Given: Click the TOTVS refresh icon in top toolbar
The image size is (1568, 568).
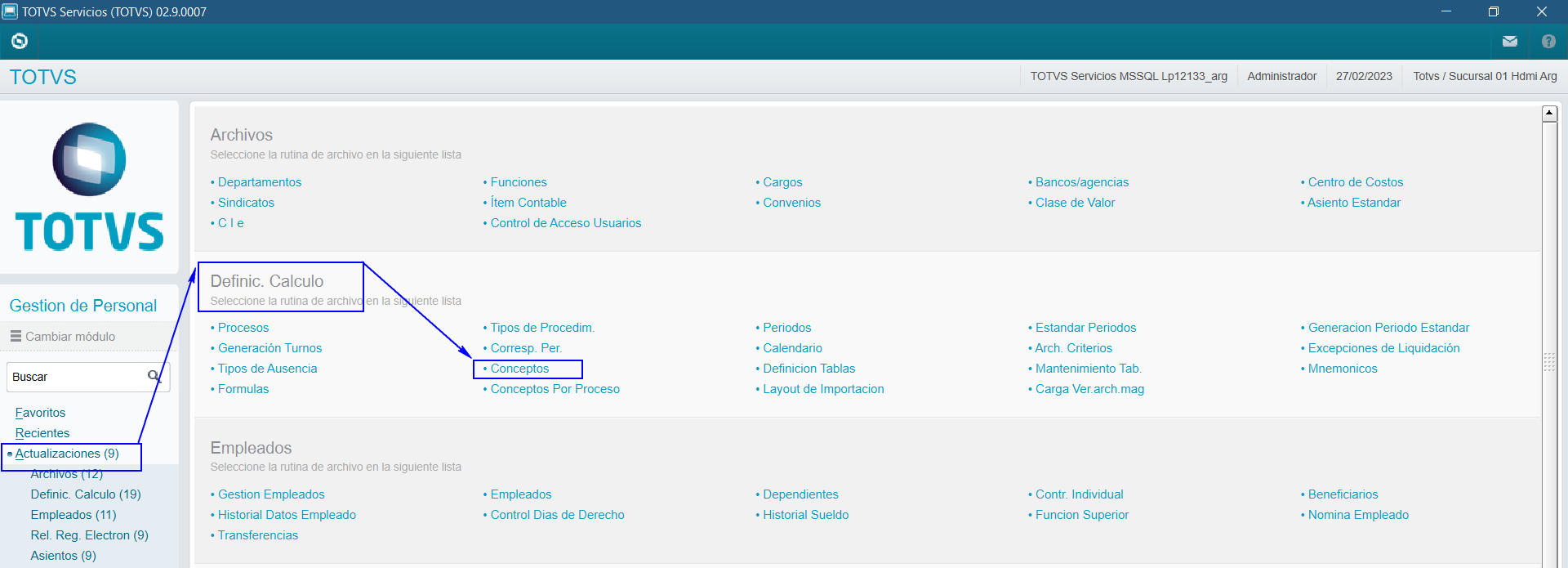Looking at the screenshot, I should point(20,41).
